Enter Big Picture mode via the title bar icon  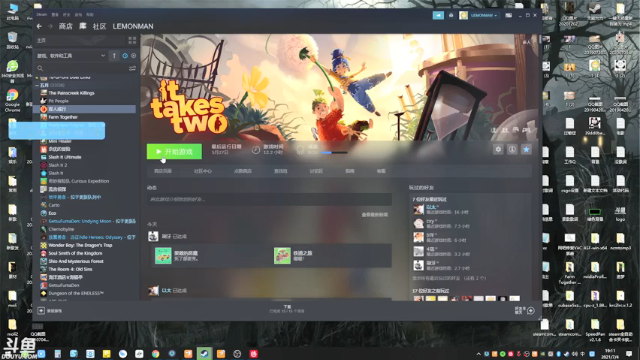click(509, 16)
